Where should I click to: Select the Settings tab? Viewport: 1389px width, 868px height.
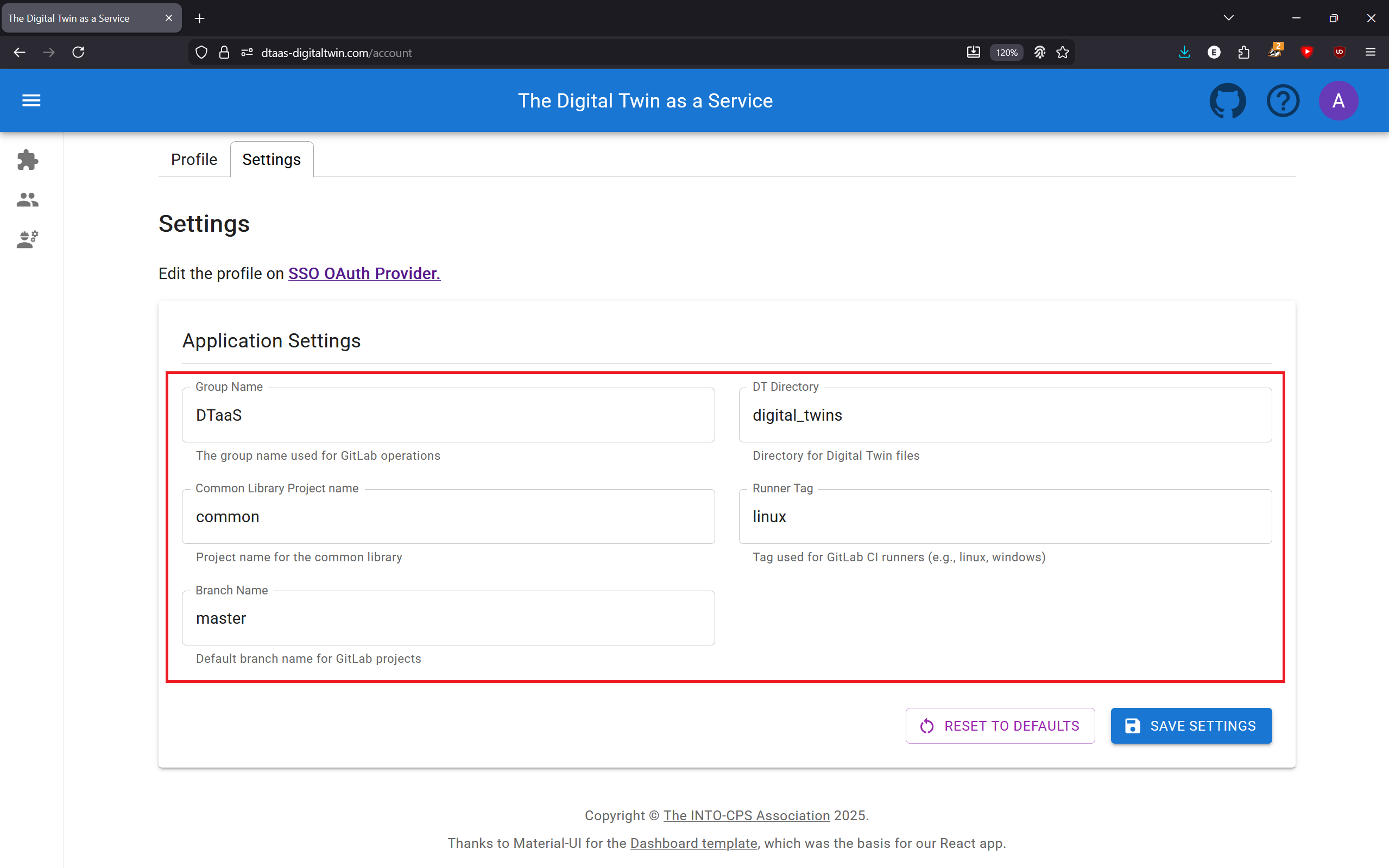click(272, 160)
